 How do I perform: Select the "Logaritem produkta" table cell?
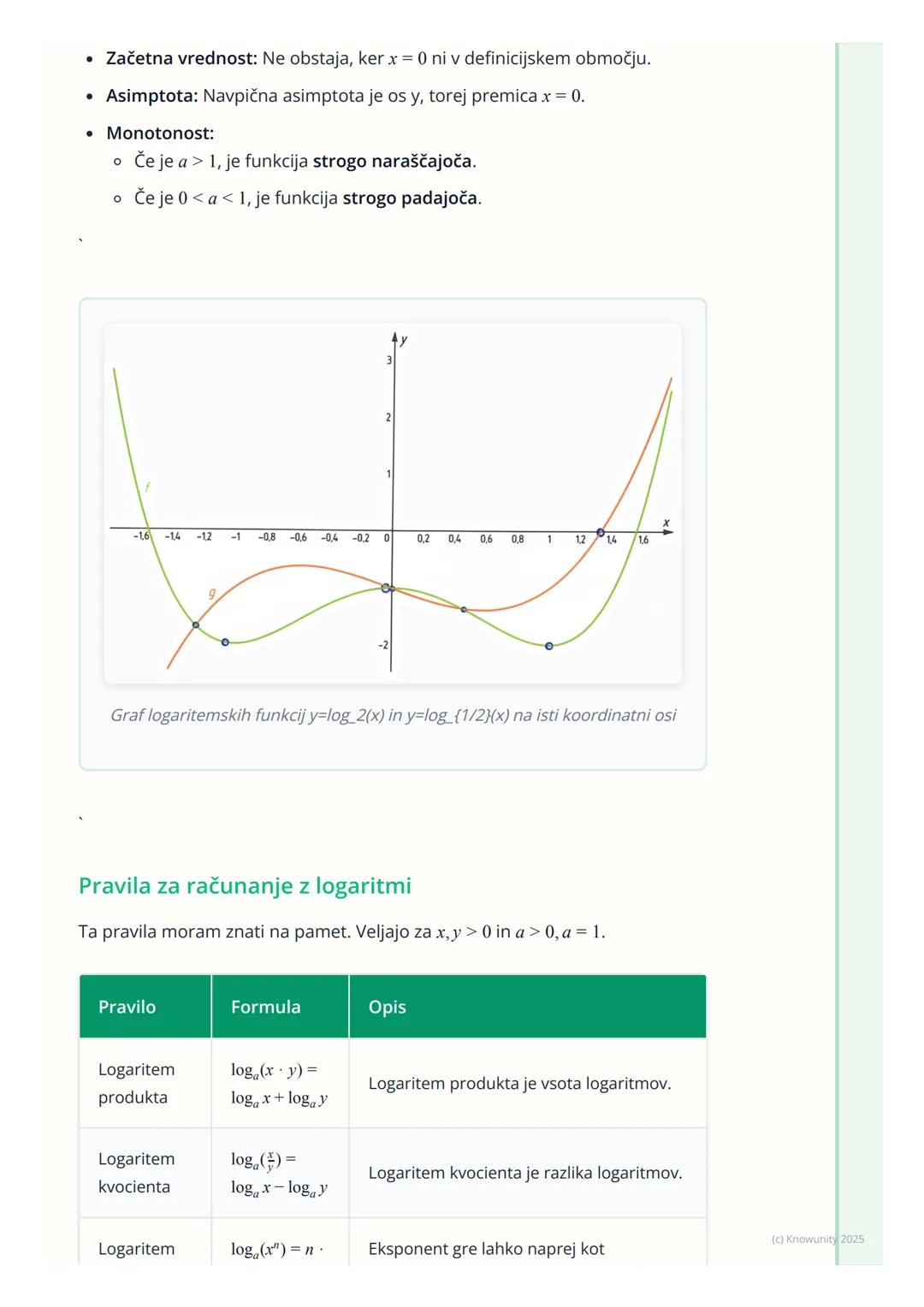137,1083
